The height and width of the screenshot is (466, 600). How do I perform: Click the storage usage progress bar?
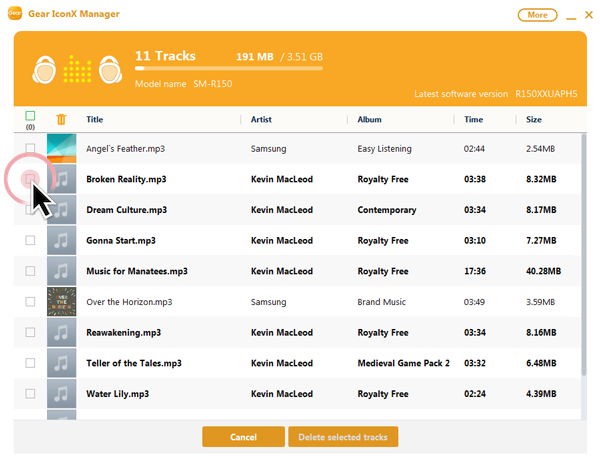[x=228, y=68]
